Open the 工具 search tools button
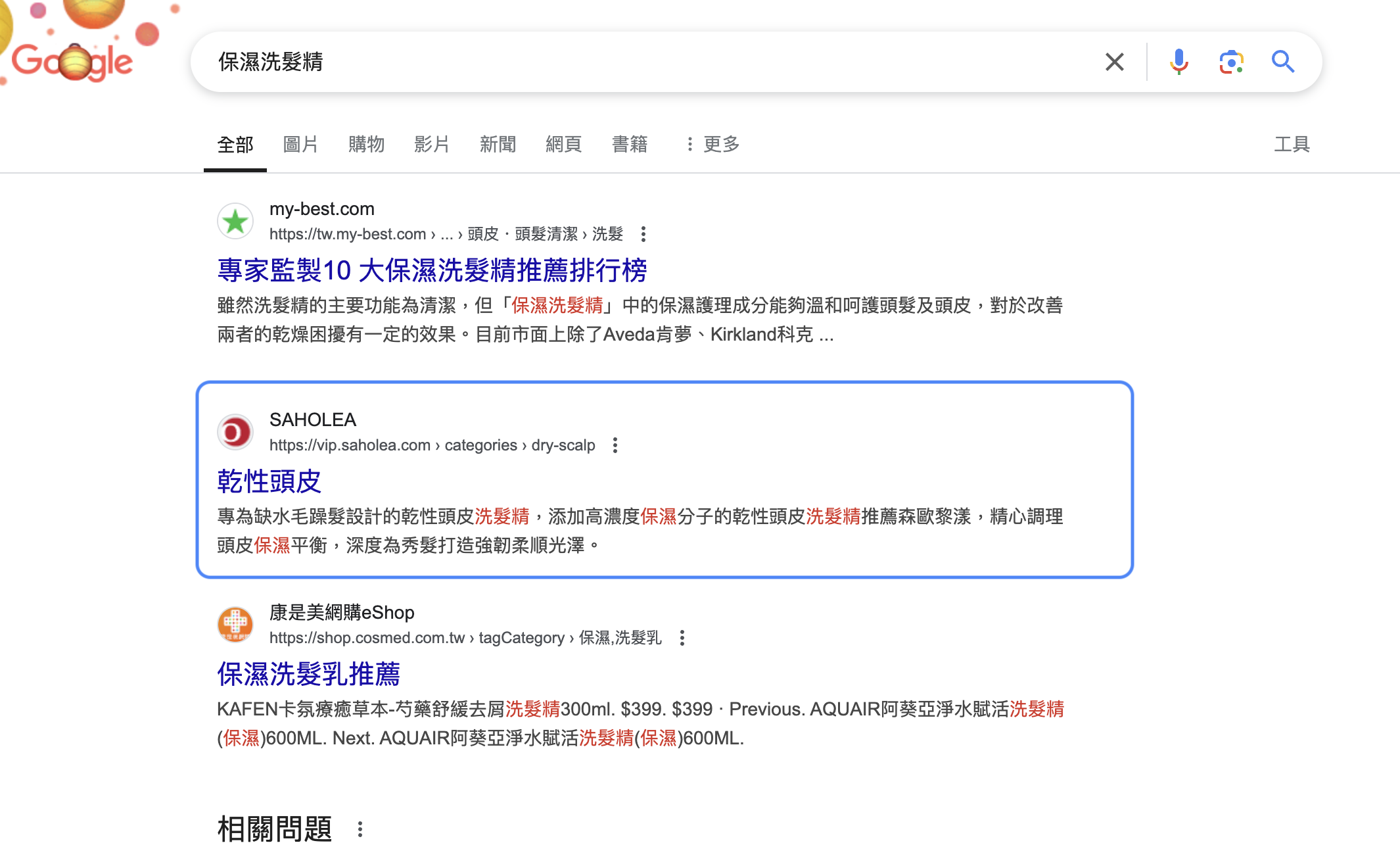Viewport: 1400px width, 868px height. pyautogui.click(x=1292, y=144)
